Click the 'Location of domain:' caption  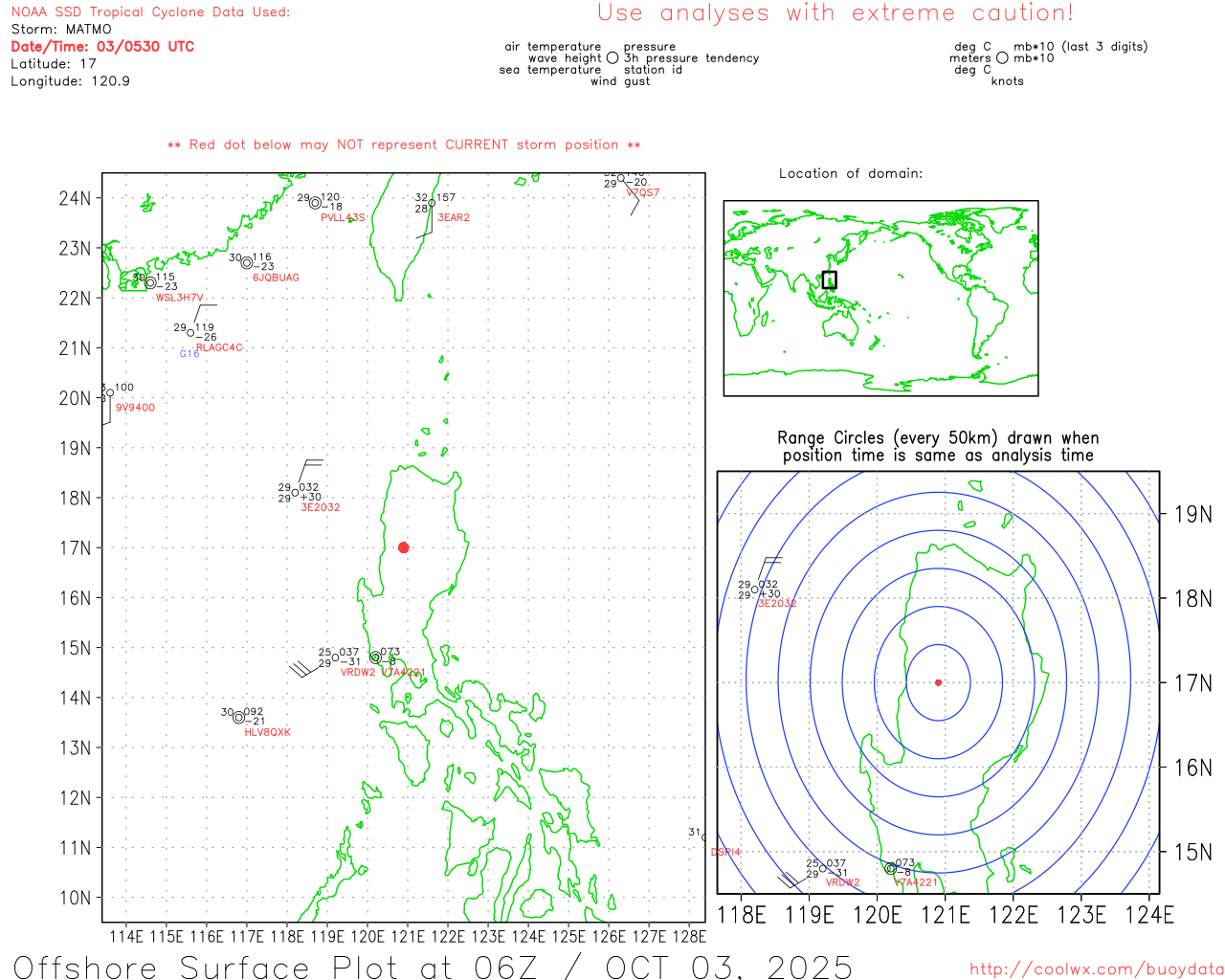[x=851, y=173]
